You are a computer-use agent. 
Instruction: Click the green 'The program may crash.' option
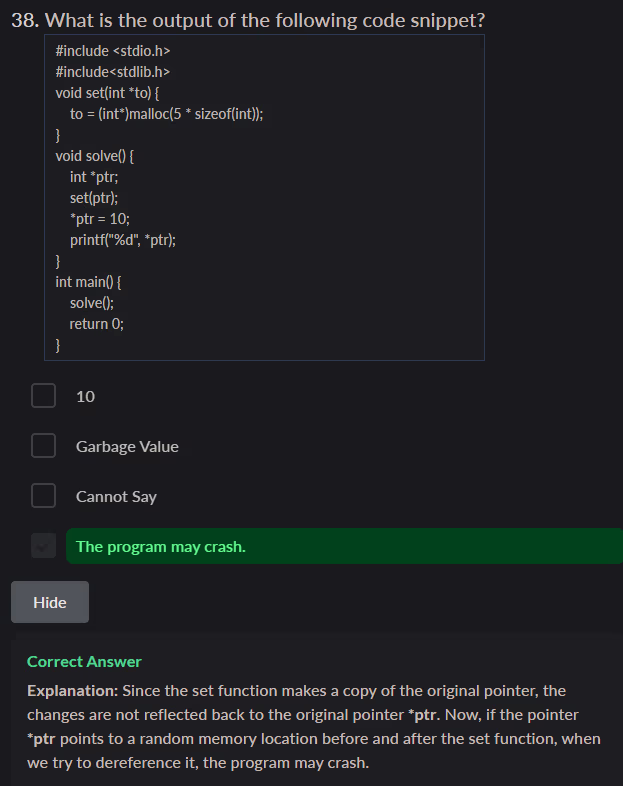[161, 547]
